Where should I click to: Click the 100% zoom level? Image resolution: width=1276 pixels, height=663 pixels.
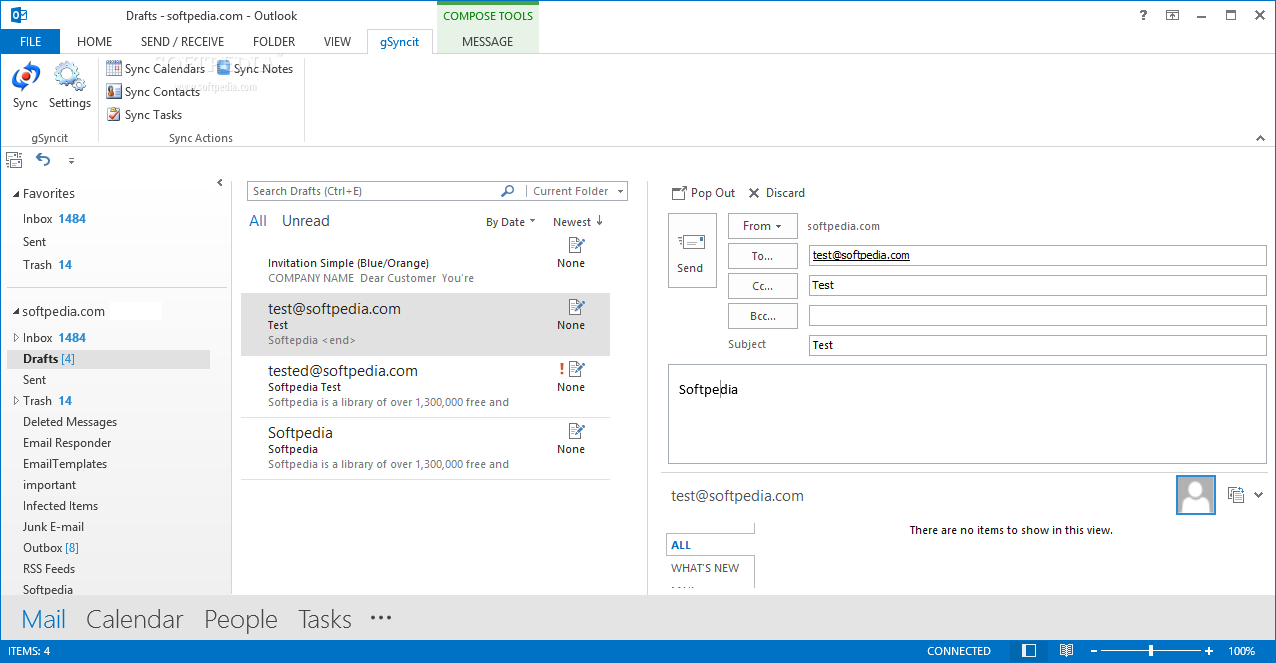(1241, 651)
